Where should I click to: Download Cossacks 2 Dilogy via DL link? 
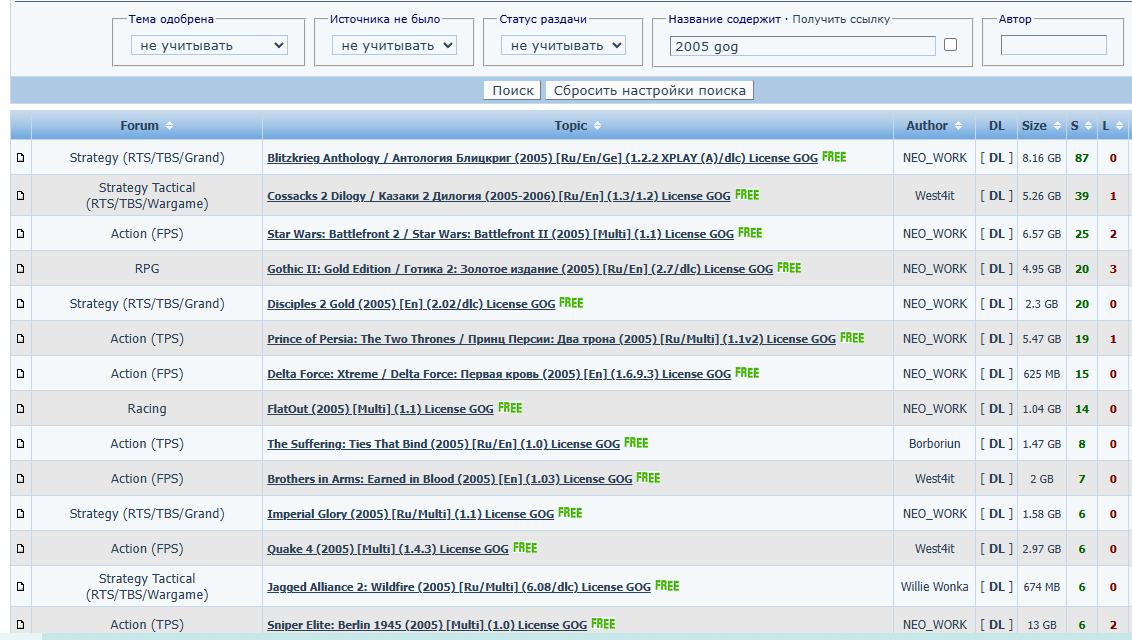(x=996, y=196)
